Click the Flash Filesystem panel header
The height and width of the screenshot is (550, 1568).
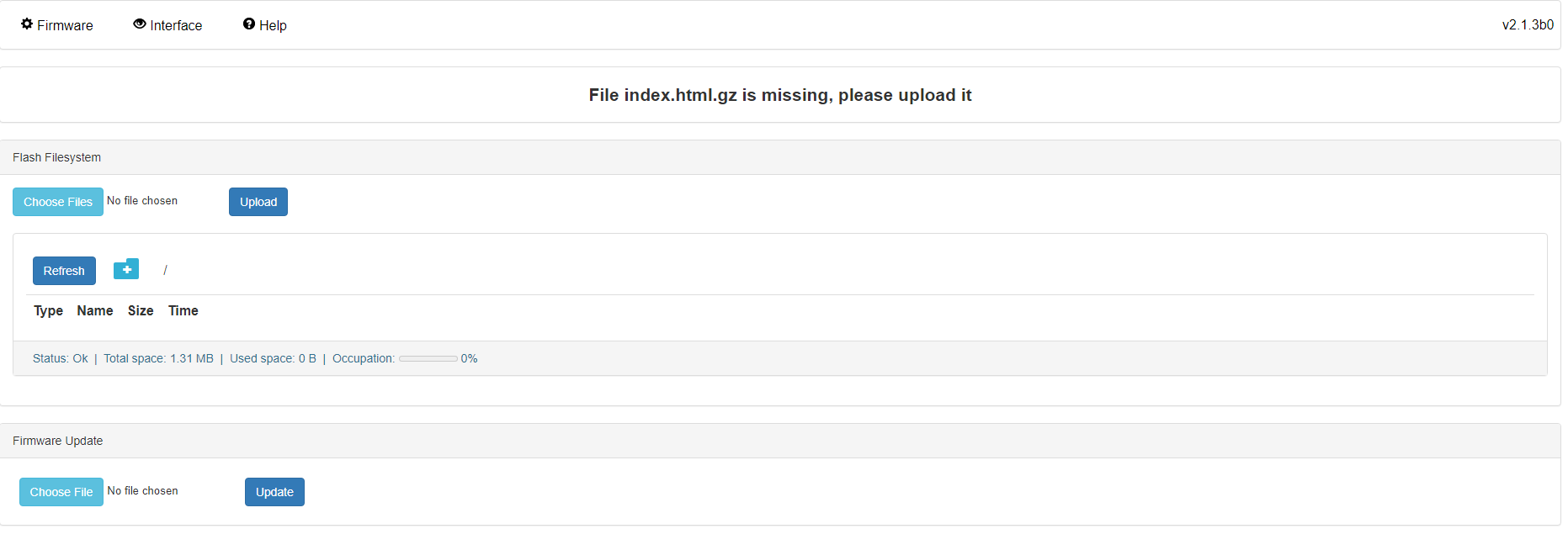click(x=56, y=157)
